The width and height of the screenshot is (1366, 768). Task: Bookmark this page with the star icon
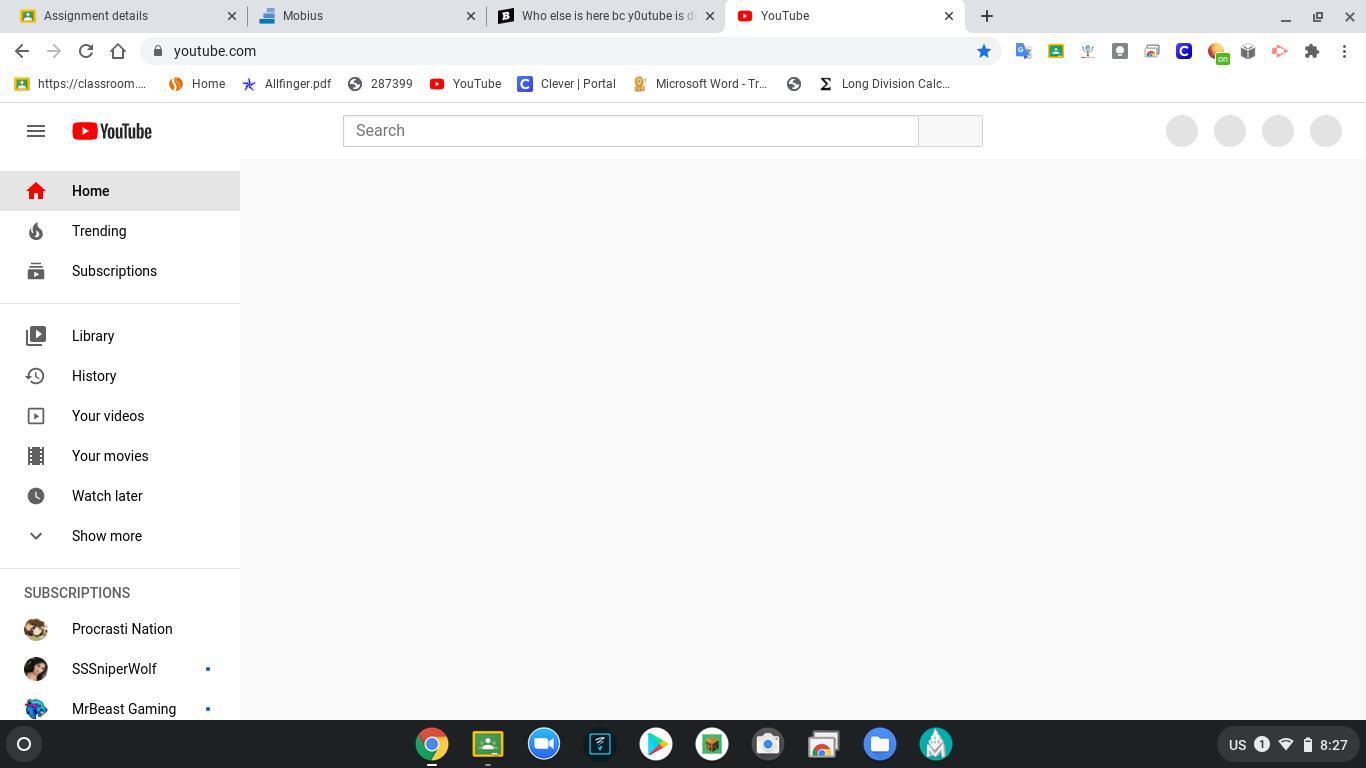click(983, 51)
